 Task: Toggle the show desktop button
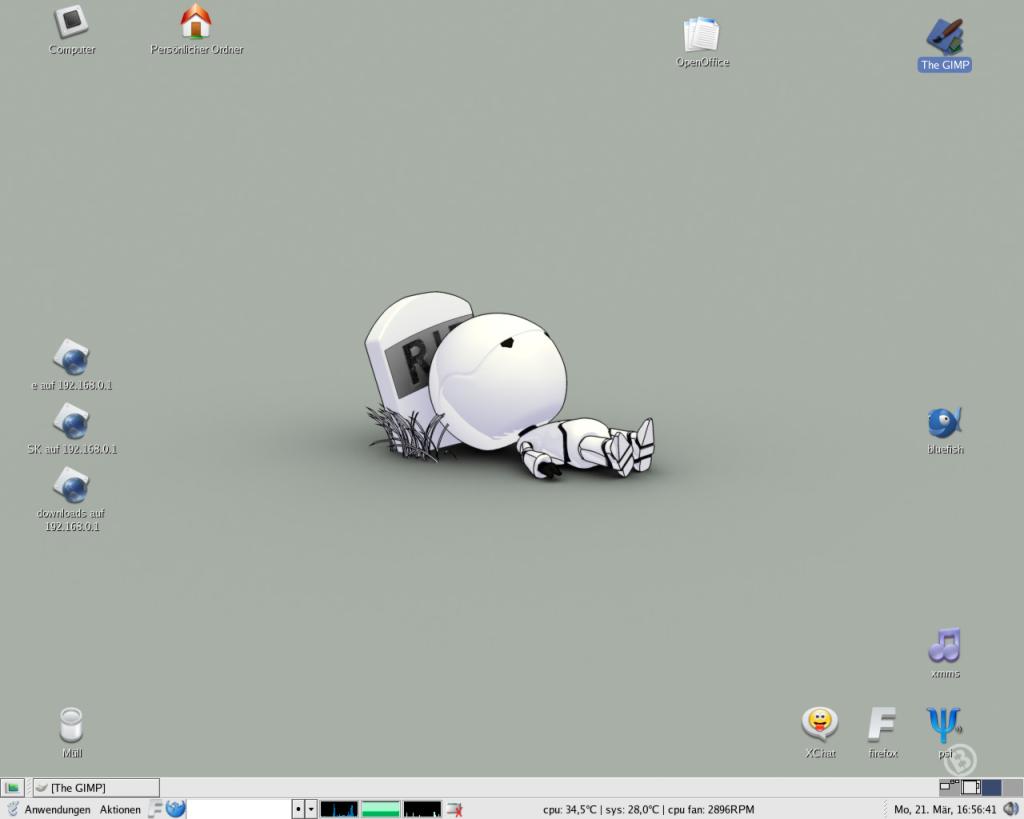click(12, 788)
